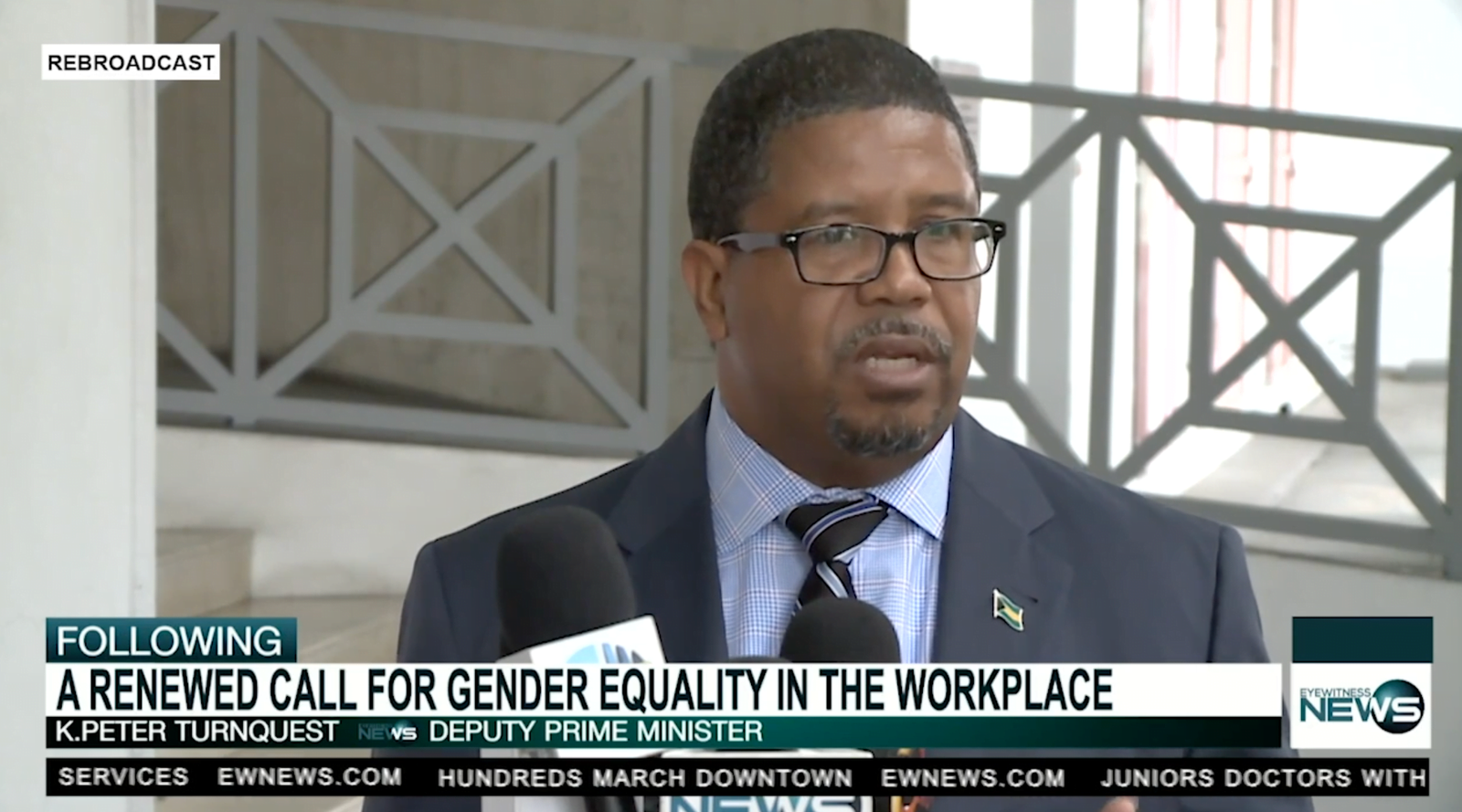Click the second EWNEWS.COM ticker text

(973, 778)
